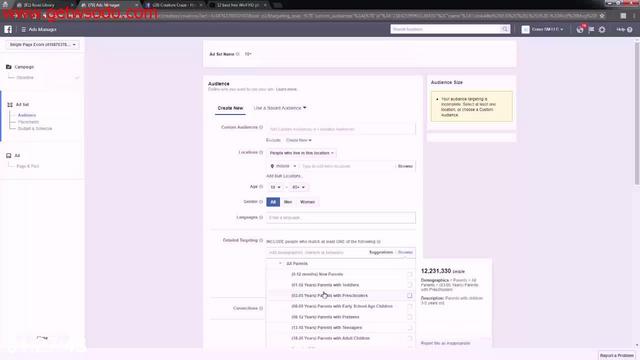Screen dimensions: 640x360
Task: Go to Placements section in sidebar
Action: (x=29, y=122)
